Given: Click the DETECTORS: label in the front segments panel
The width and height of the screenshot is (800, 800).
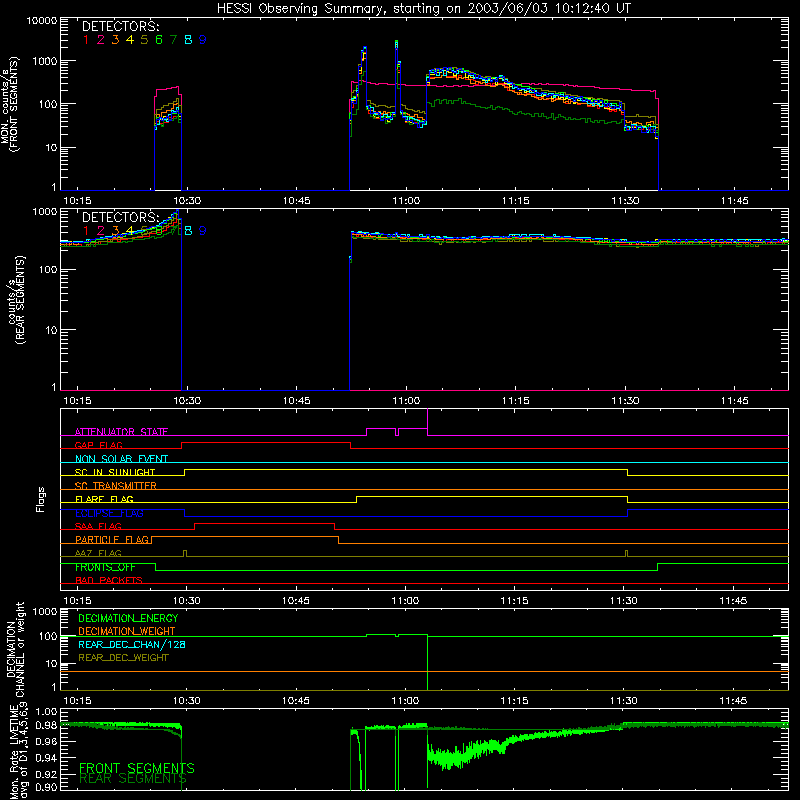Looking at the screenshot, I should (x=120, y=26).
